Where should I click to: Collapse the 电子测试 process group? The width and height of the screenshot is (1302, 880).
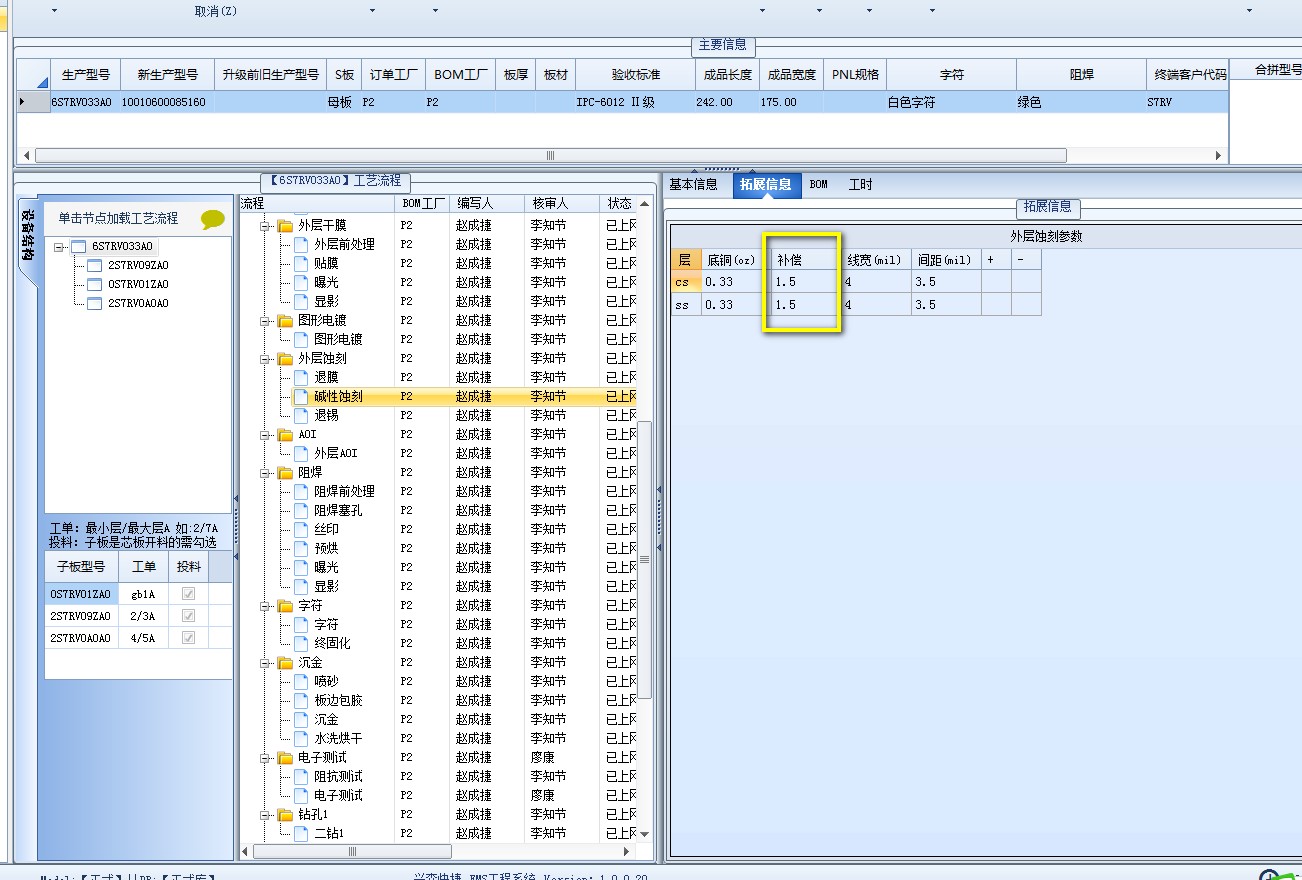(x=266, y=758)
